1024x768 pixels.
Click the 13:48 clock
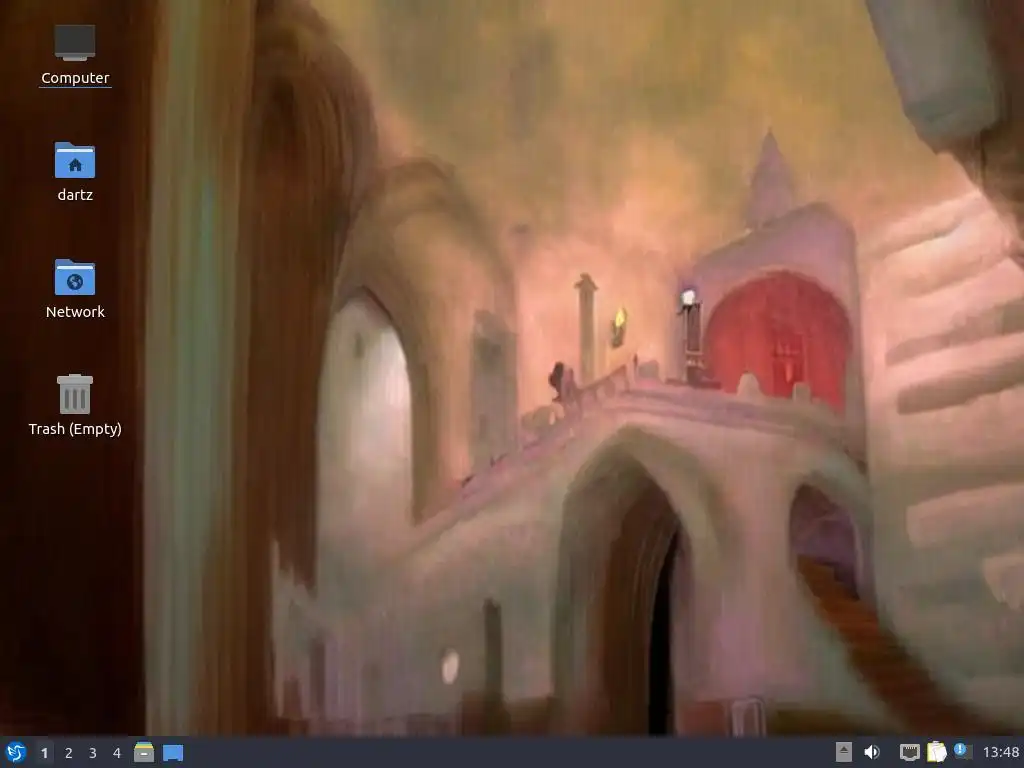1000,752
